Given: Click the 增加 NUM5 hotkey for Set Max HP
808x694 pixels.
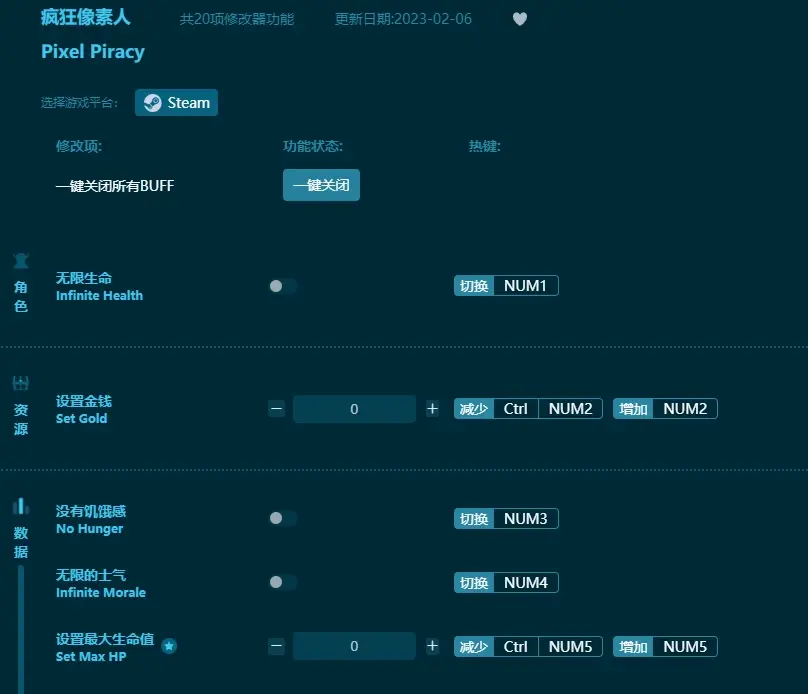Looking at the screenshot, I should 665,647.
